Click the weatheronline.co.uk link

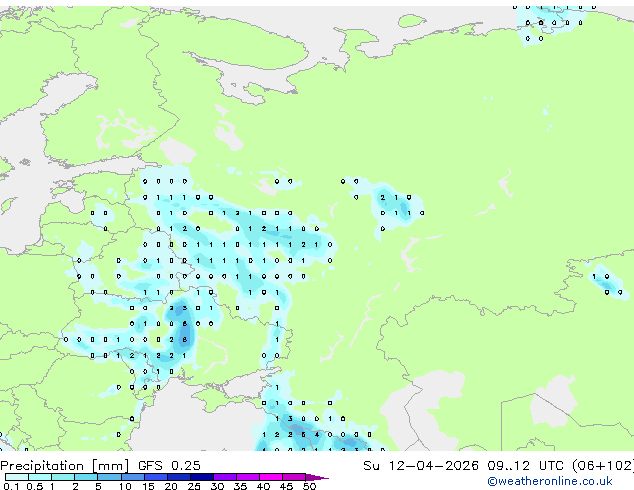click(550, 481)
